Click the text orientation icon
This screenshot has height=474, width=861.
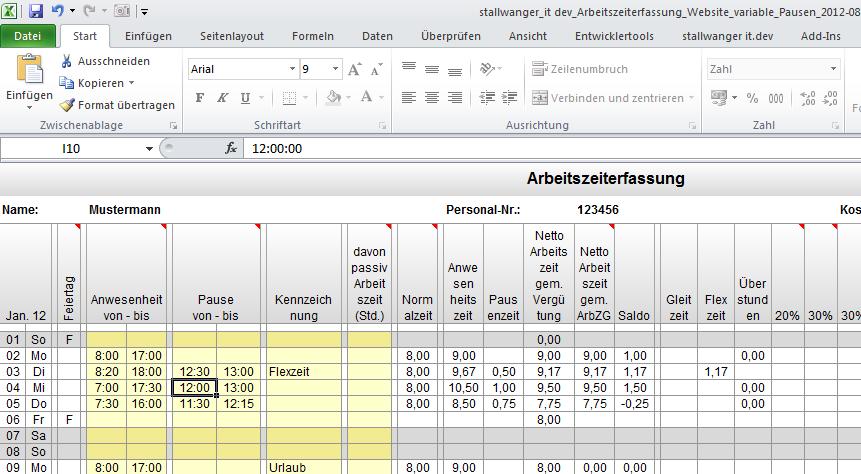[x=488, y=69]
